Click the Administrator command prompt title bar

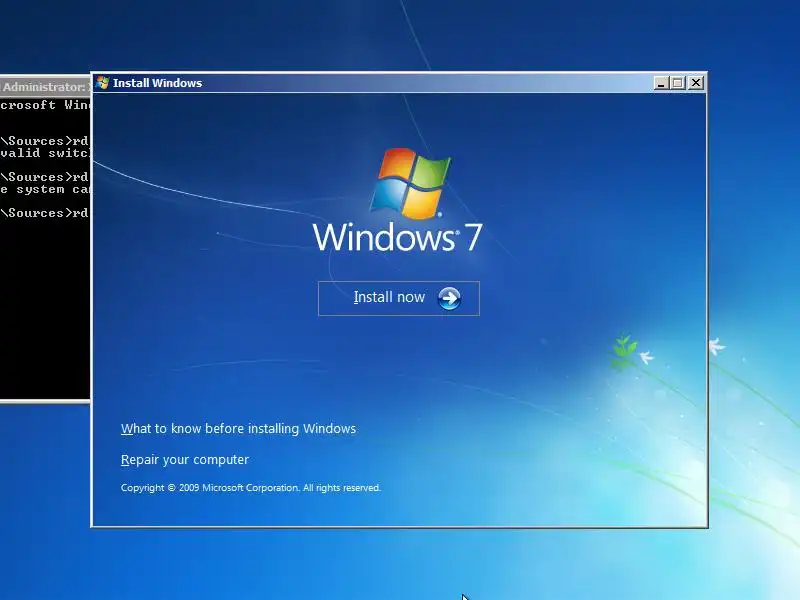pos(45,87)
